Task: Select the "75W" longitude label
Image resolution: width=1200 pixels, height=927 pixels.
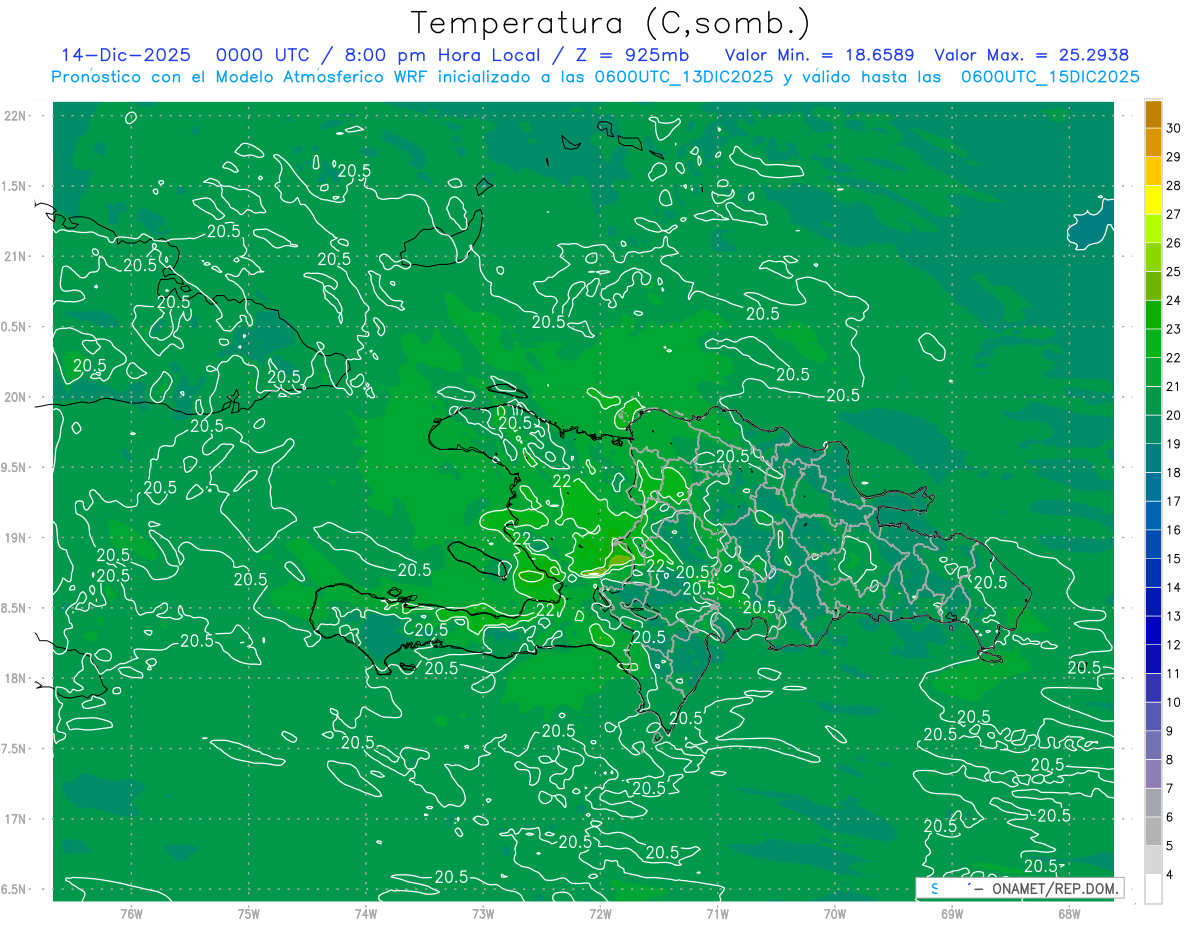Action: (249, 913)
